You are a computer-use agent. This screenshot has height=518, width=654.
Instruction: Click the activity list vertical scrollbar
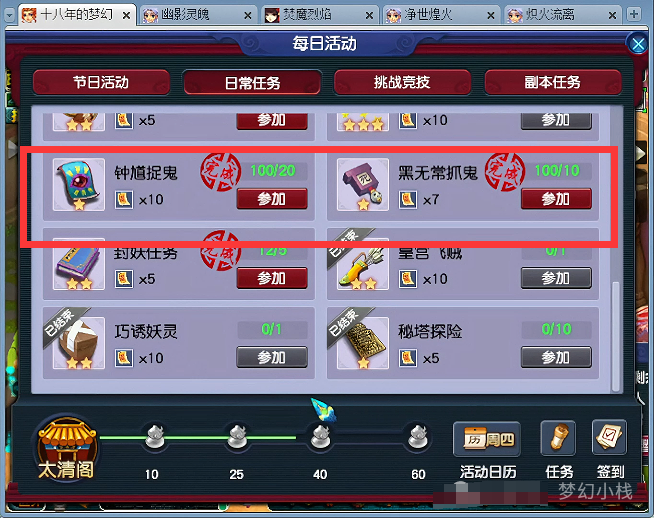pos(615,337)
